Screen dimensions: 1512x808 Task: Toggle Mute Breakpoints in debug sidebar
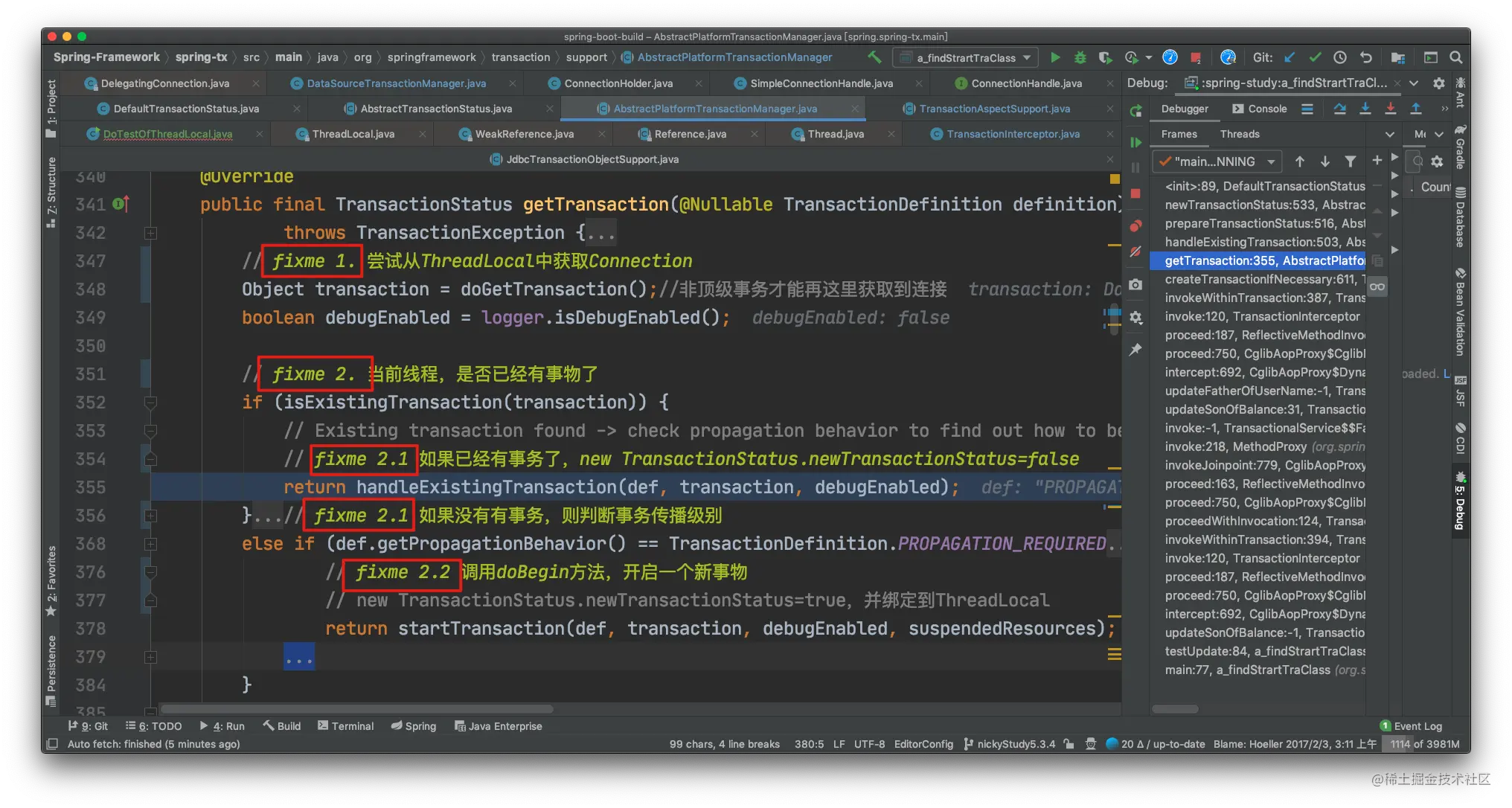click(1135, 252)
